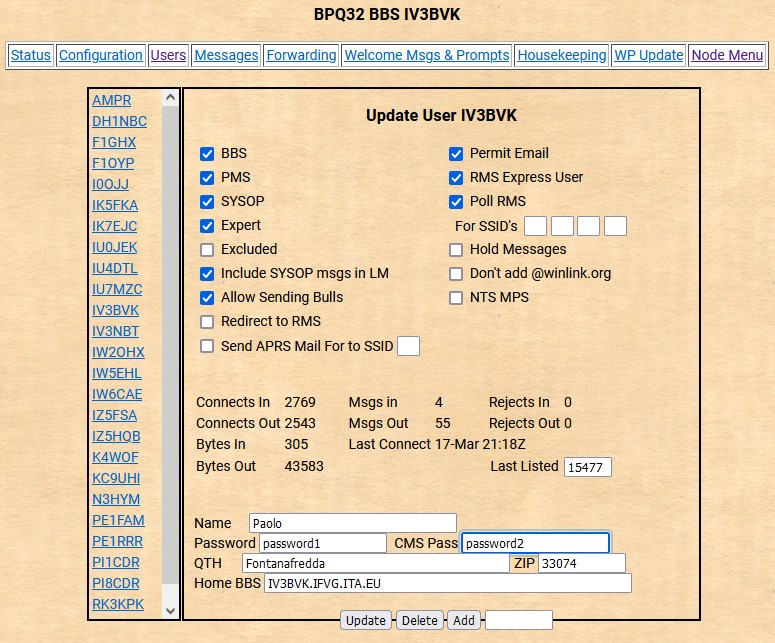
Task: Toggle RMS Express User checkbox
Action: [x=456, y=177]
